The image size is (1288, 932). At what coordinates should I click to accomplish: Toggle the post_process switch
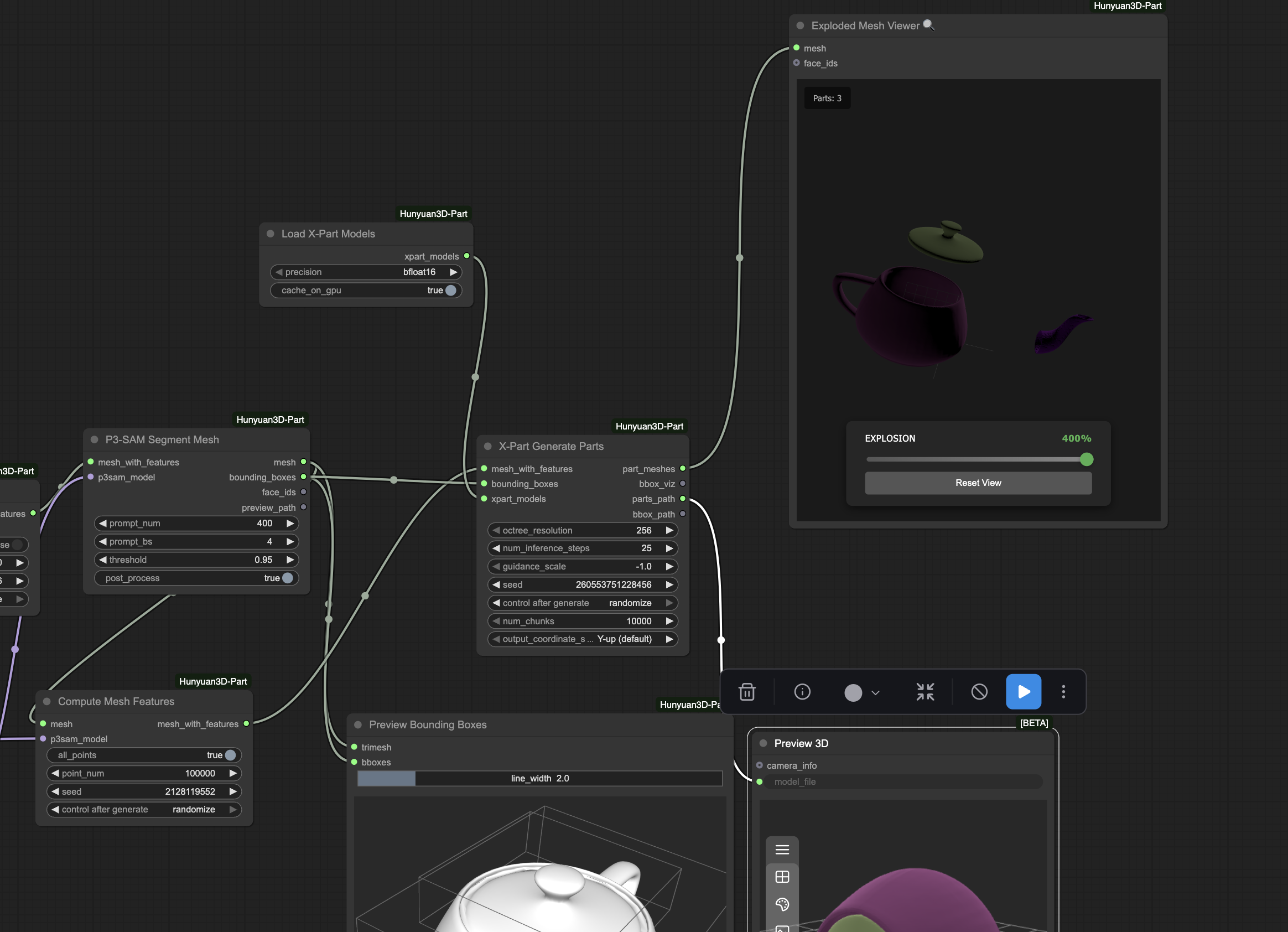287,578
